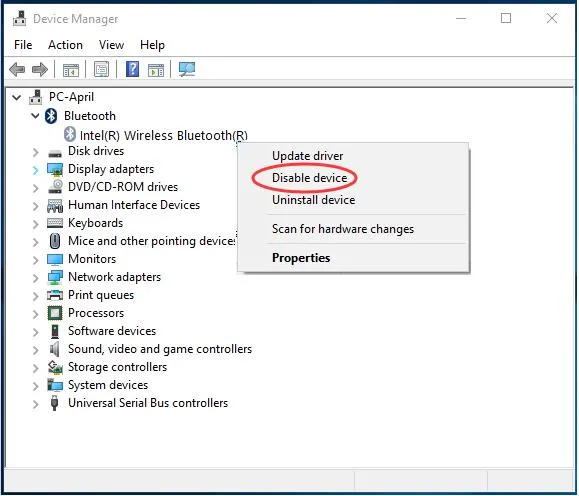The image size is (579, 496).
Task: Expand the Disk drives category
Action: (x=35, y=152)
